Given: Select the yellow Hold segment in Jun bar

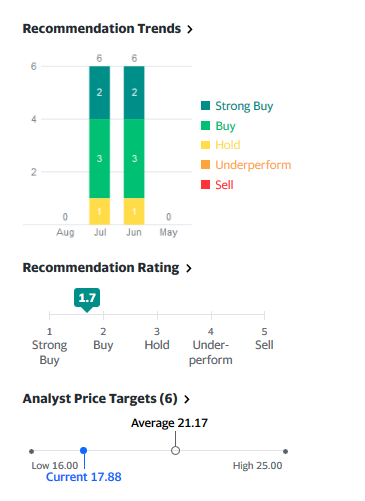Looking at the screenshot, I should click(x=134, y=211).
